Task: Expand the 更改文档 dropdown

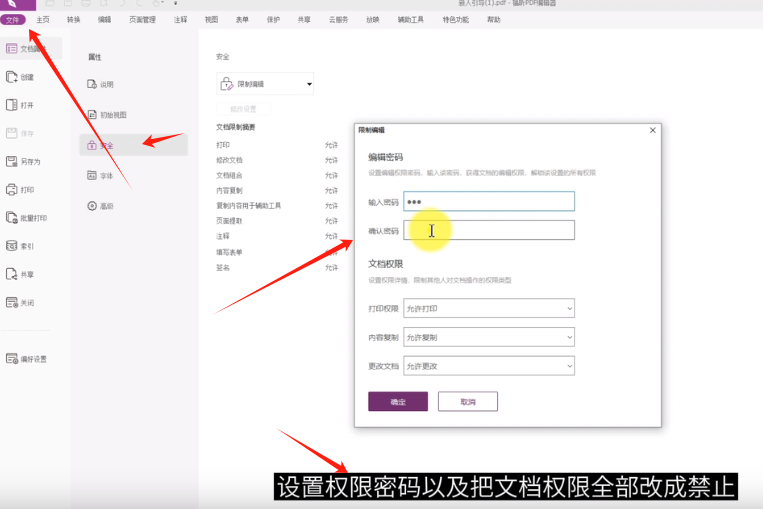Action: point(489,366)
